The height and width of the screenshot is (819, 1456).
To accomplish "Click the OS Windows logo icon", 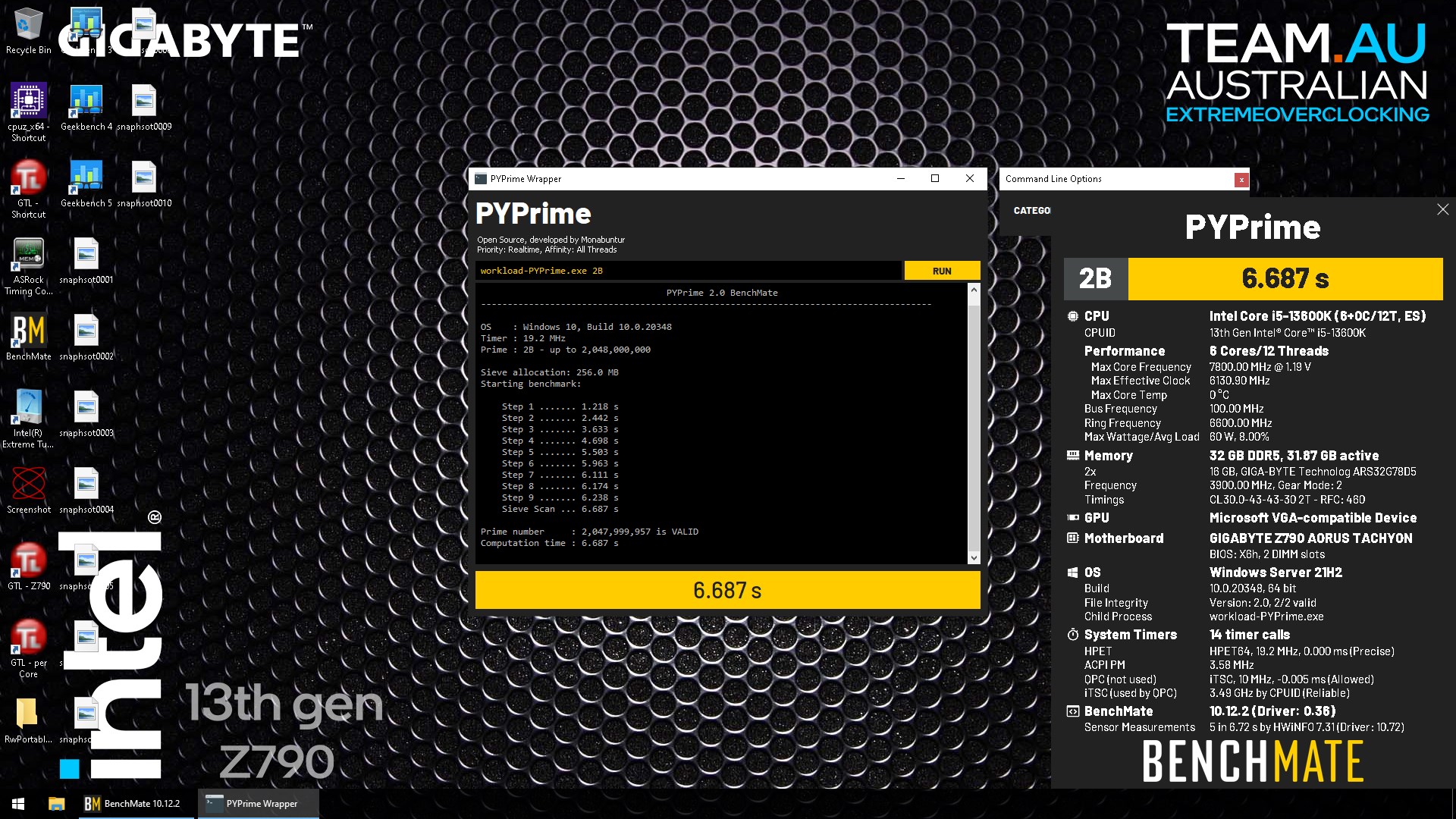I will [x=1072, y=573].
